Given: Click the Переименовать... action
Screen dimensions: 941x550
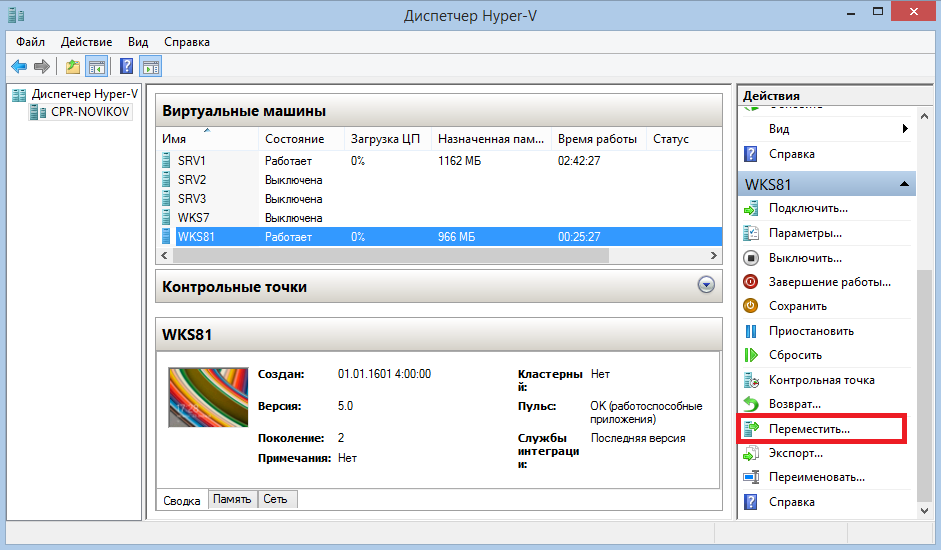Looking at the screenshot, I should (816, 477).
